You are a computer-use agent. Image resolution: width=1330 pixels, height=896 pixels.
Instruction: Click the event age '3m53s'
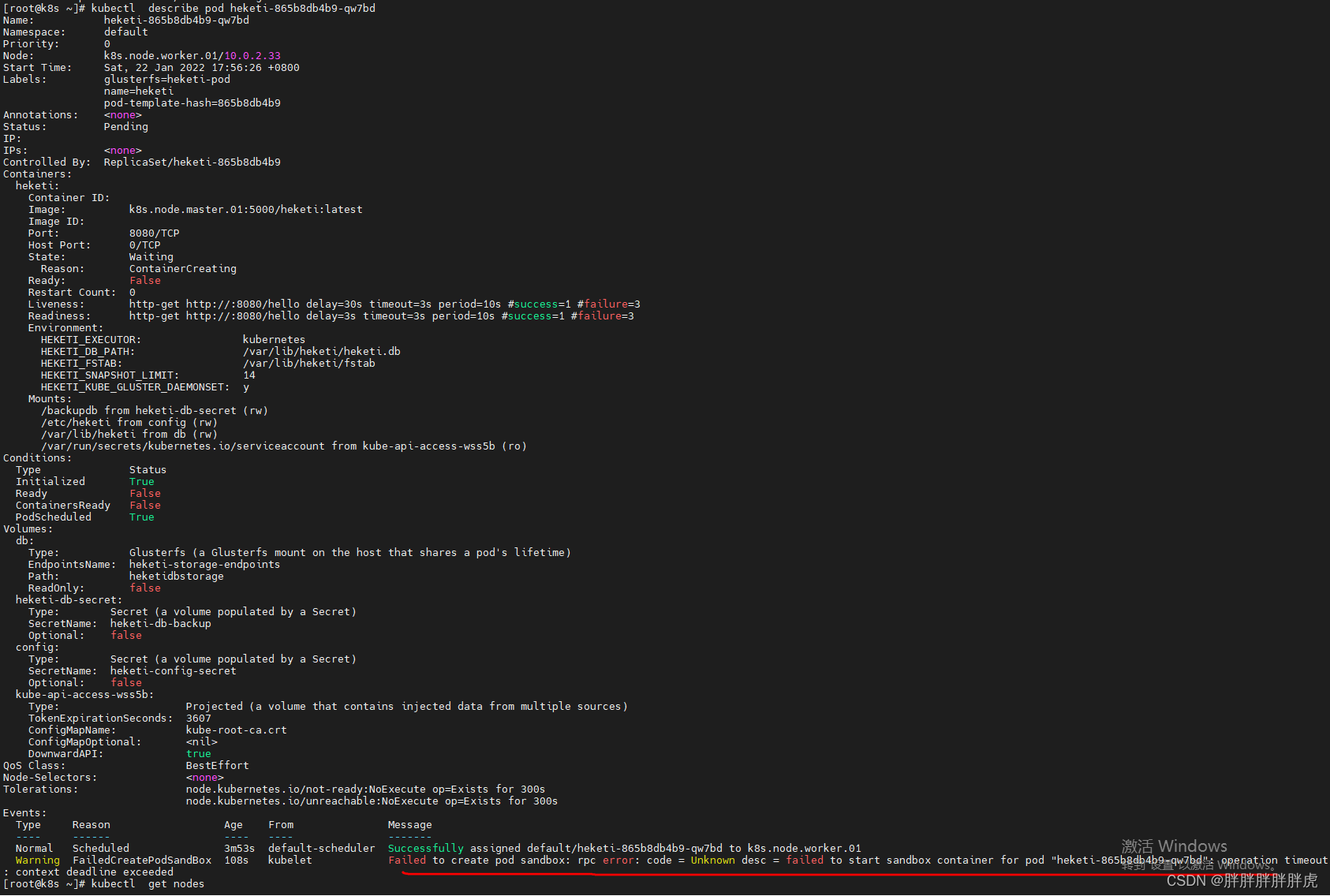click(240, 849)
